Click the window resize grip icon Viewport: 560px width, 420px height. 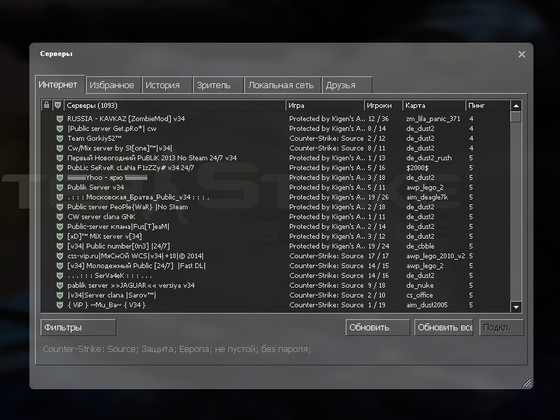[527, 383]
